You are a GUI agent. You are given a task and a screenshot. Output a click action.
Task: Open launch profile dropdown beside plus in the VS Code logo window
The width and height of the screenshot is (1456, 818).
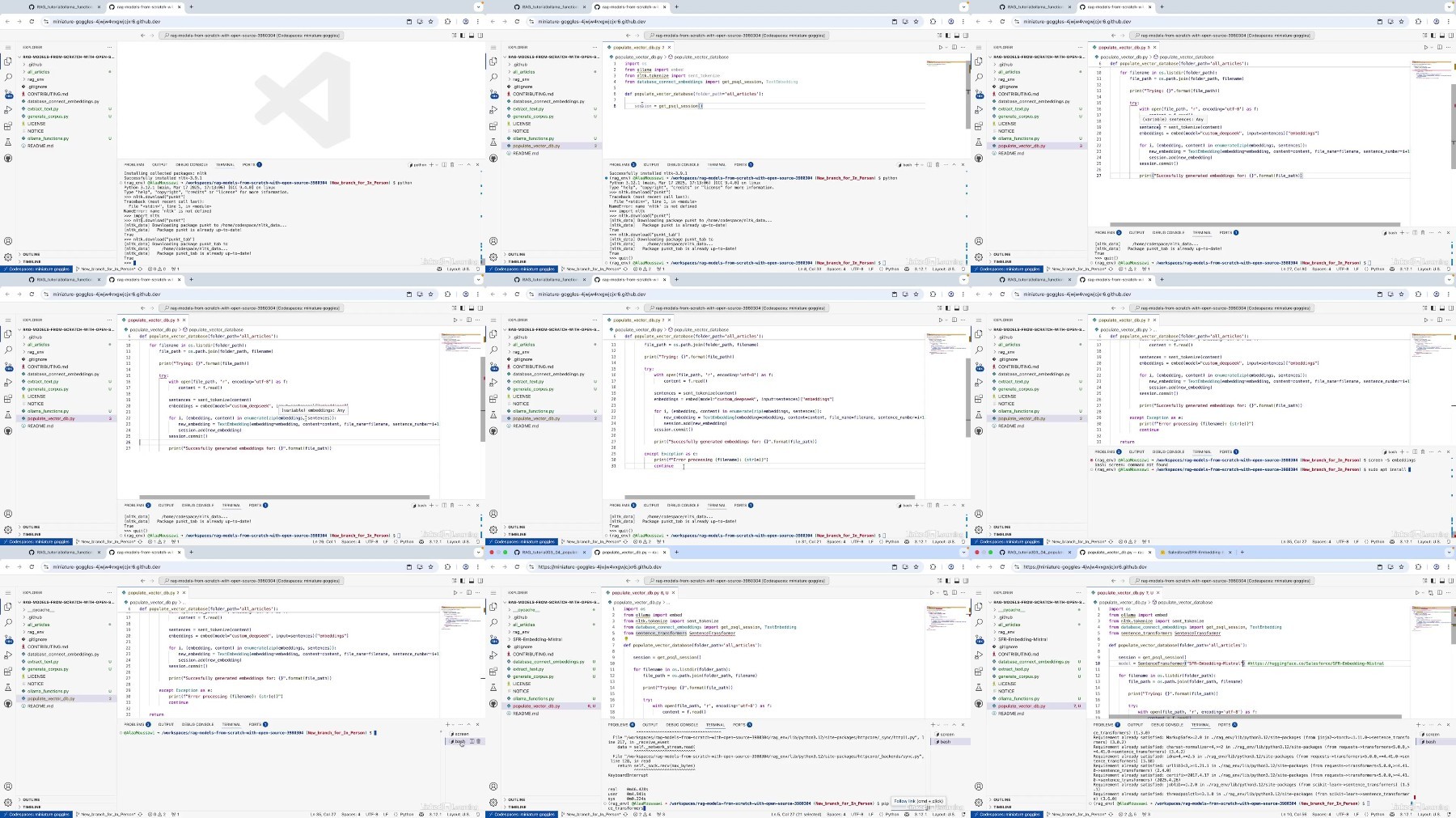point(436,164)
